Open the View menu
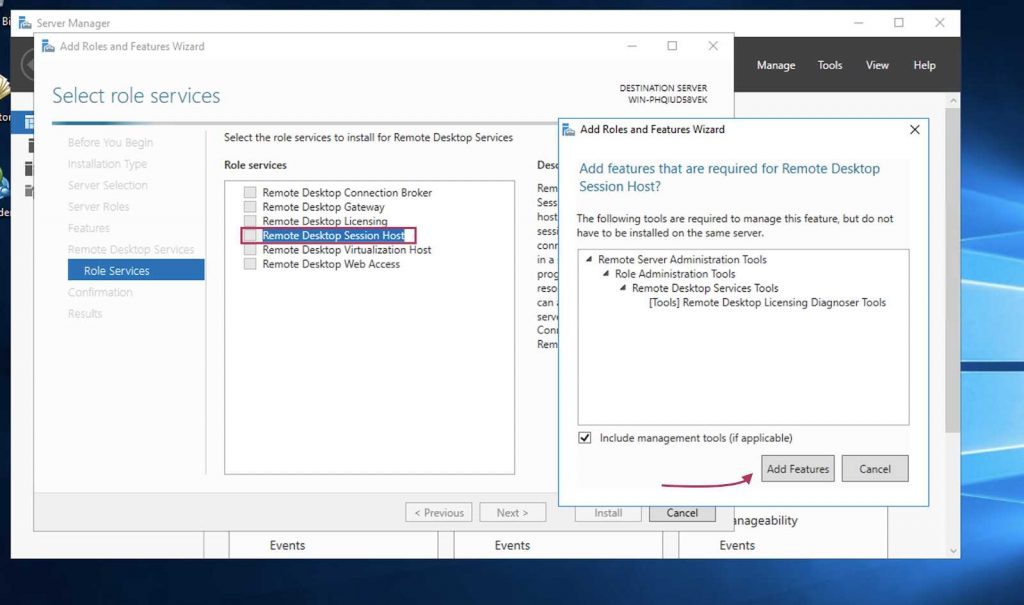Screen dimensions: 1024x605 [877, 66]
